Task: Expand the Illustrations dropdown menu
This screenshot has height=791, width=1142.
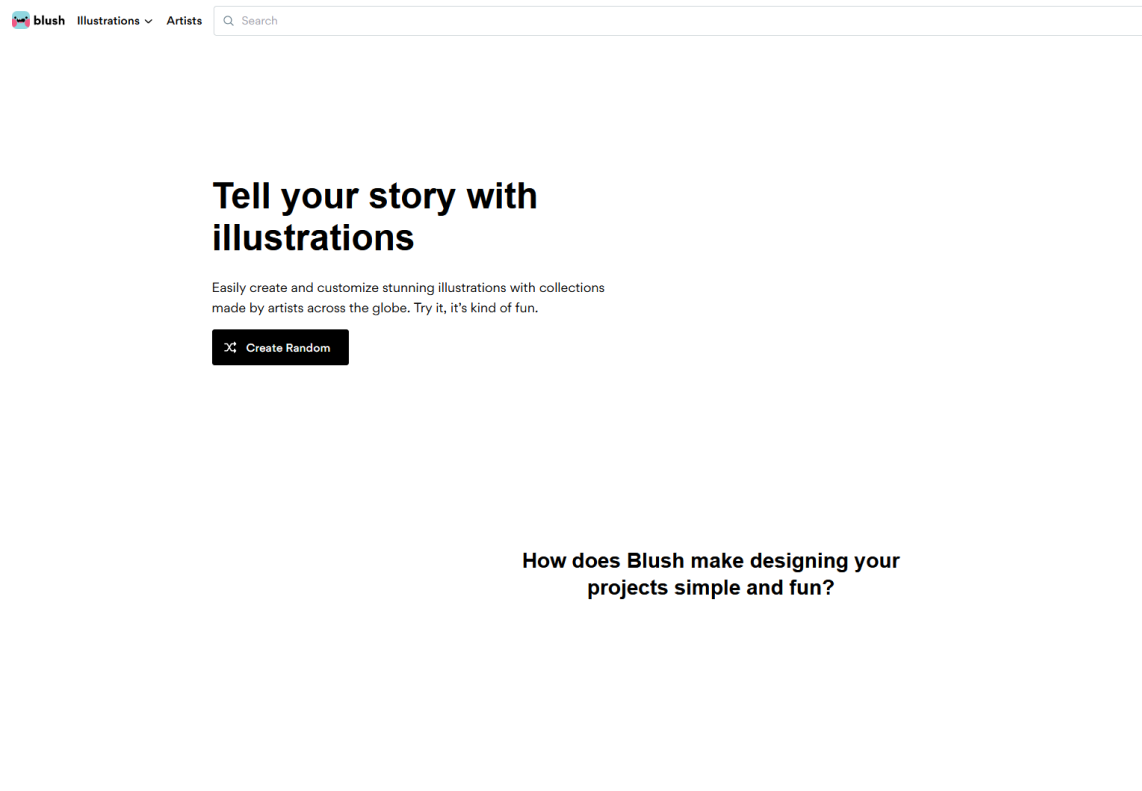Action: point(114,21)
